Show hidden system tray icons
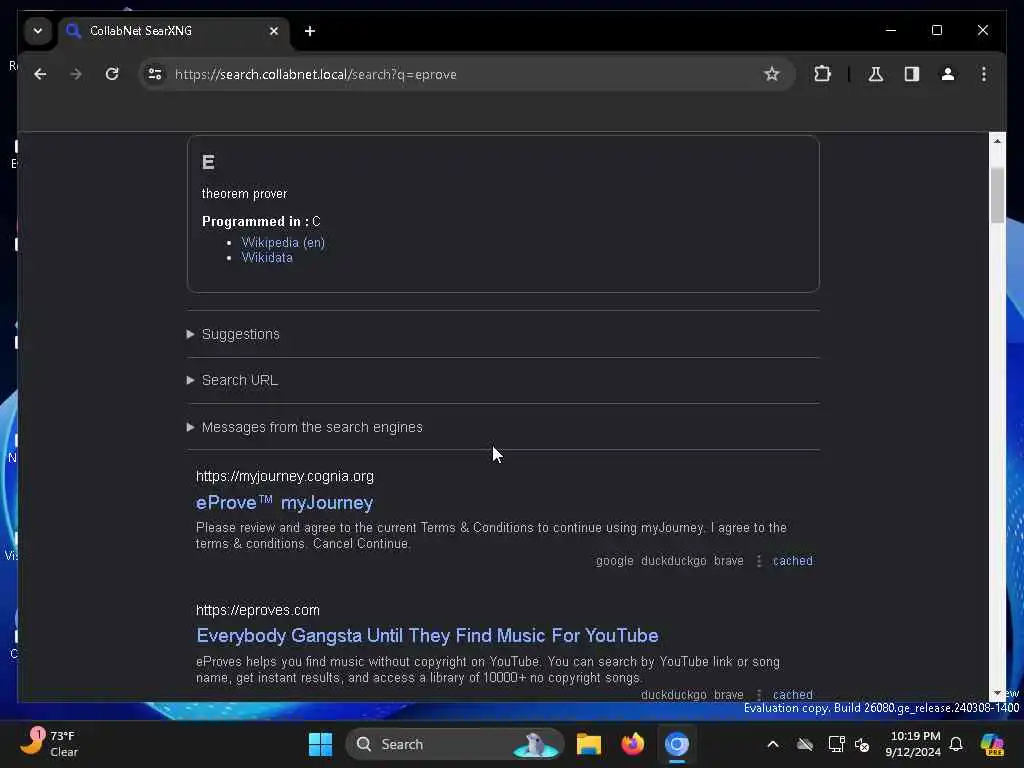The height and width of the screenshot is (768, 1024). (x=773, y=744)
